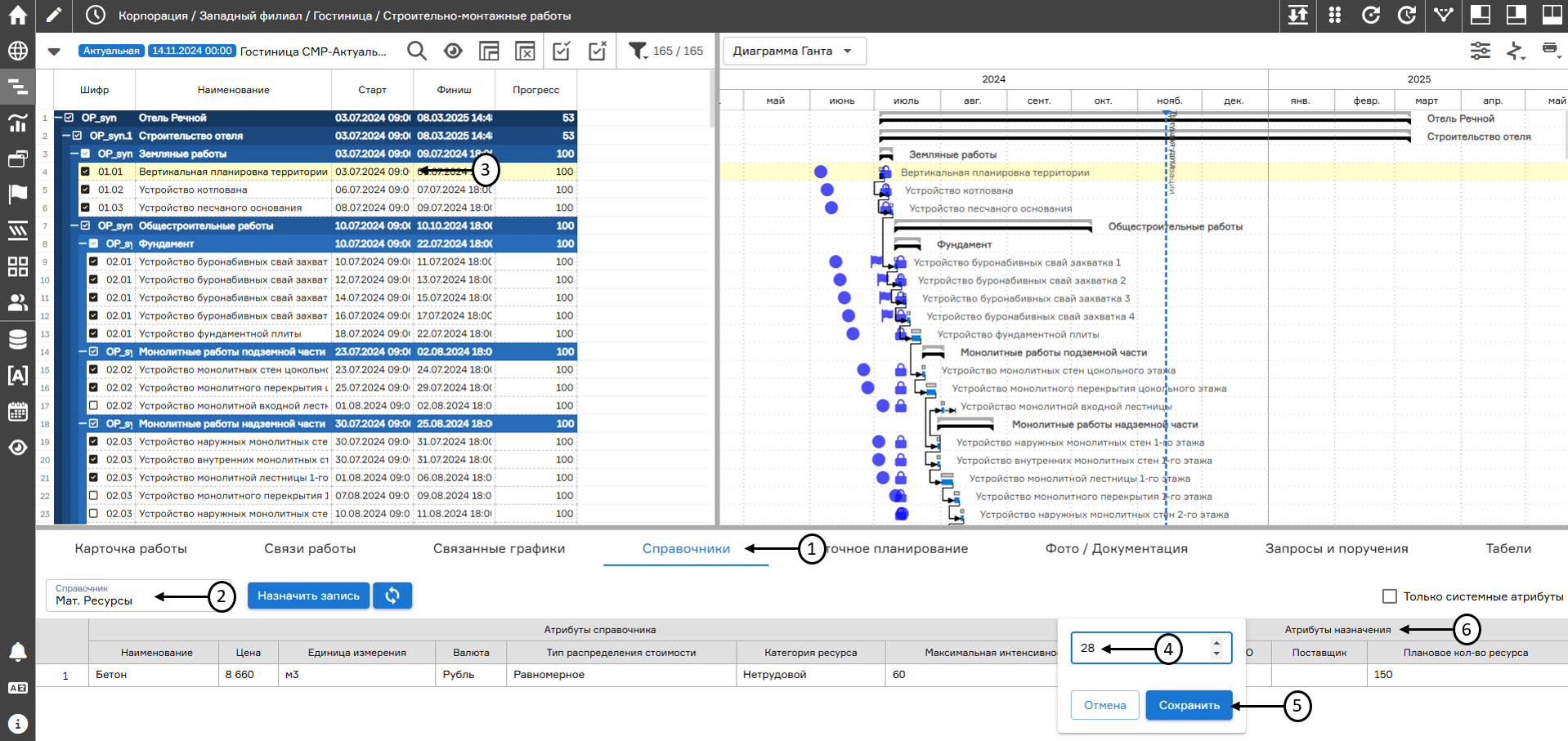Screen dimensions: 1568x741
Task: Open the chart analytics sidebar icon
Action: (17, 123)
